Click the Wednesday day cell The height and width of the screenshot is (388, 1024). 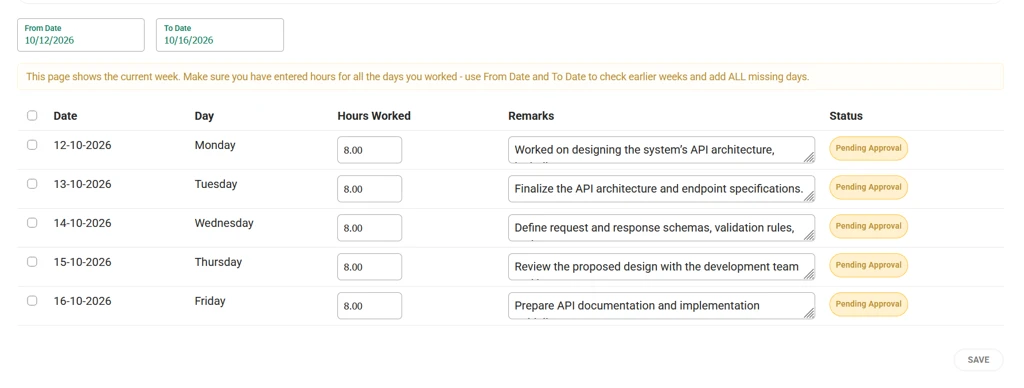[224, 223]
